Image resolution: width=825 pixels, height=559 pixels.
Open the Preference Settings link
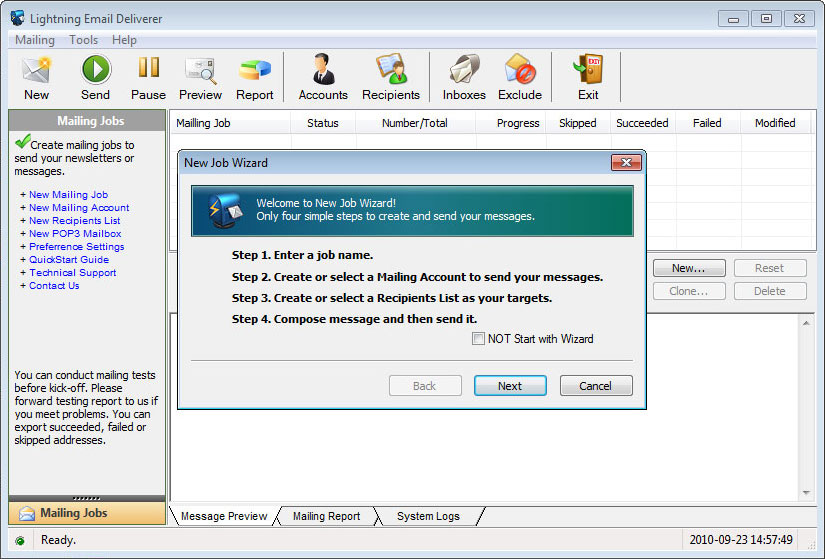(x=77, y=247)
